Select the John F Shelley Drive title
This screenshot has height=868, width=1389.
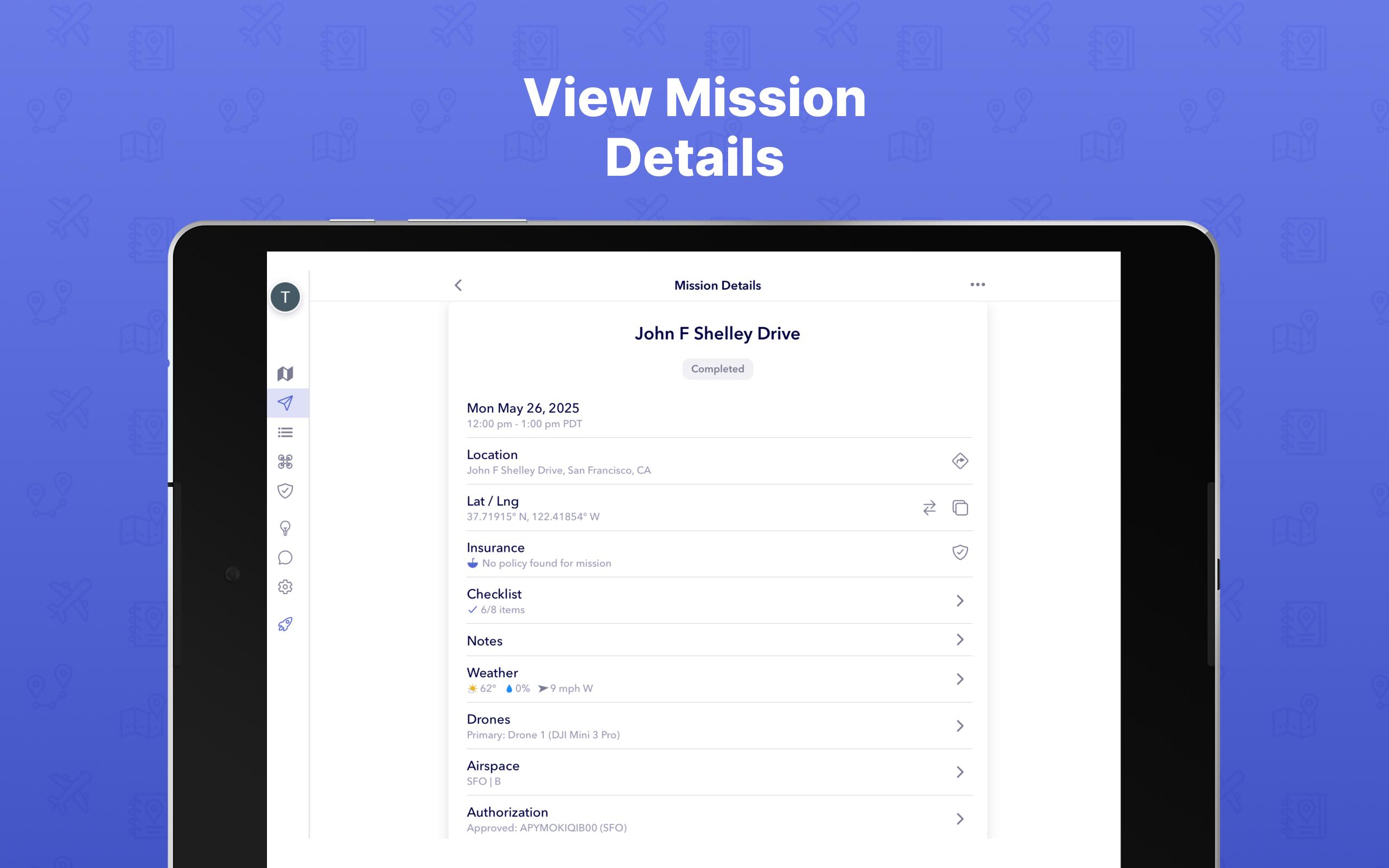pyautogui.click(x=717, y=334)
